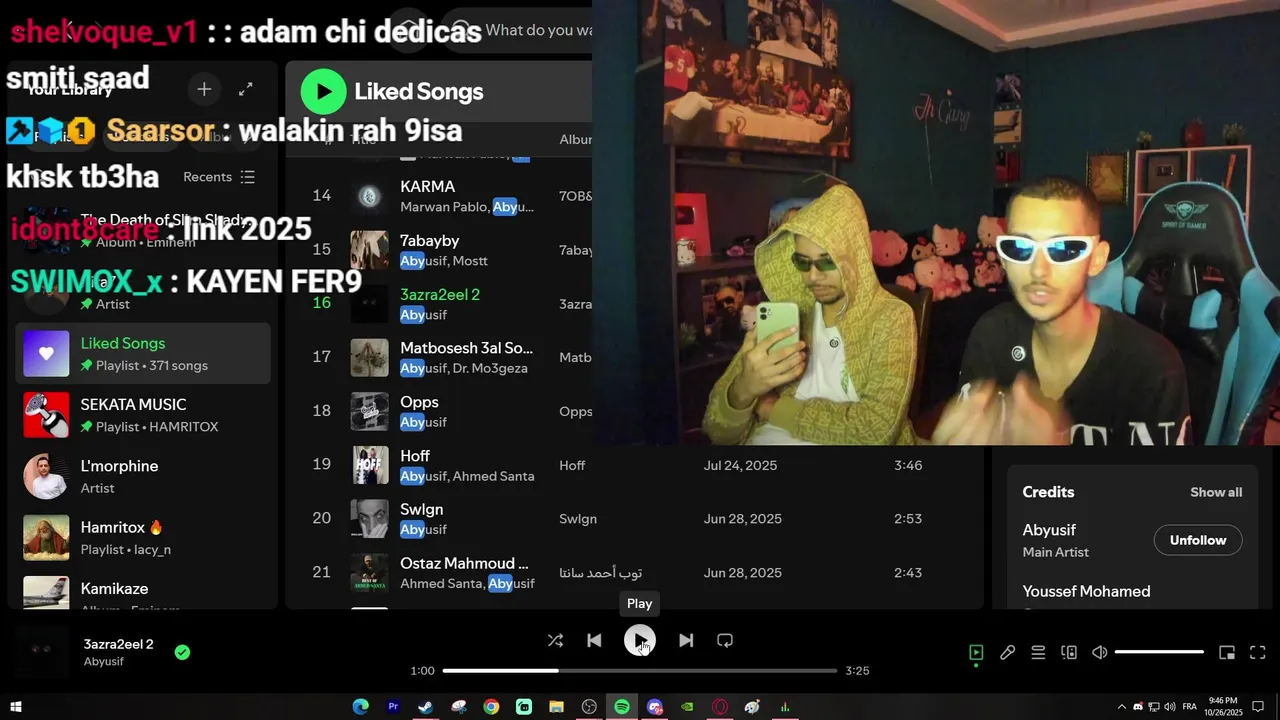The width and height of the screenshot is (1280, 720).
Task: Open Adobe Premiere Pro from taskbar
Action: pyautogui.click(x=393, y=707)
